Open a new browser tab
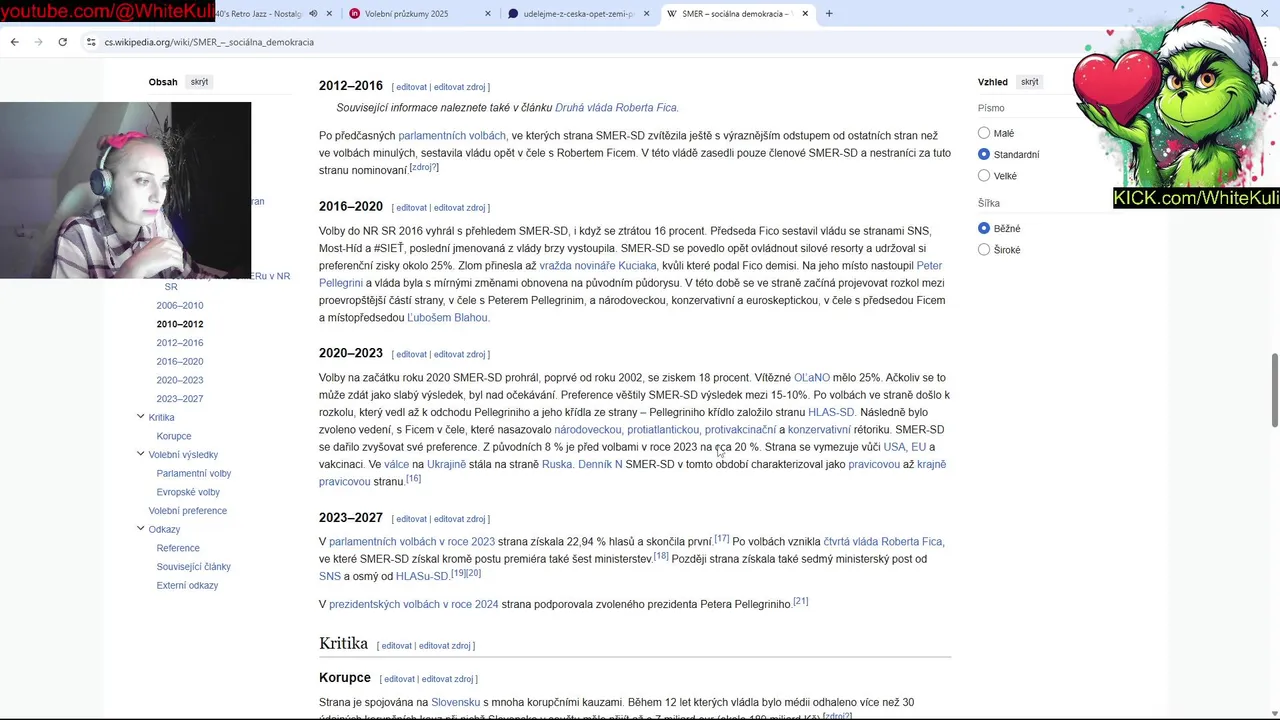This screenshot has height=720, width=1280. 829,14
